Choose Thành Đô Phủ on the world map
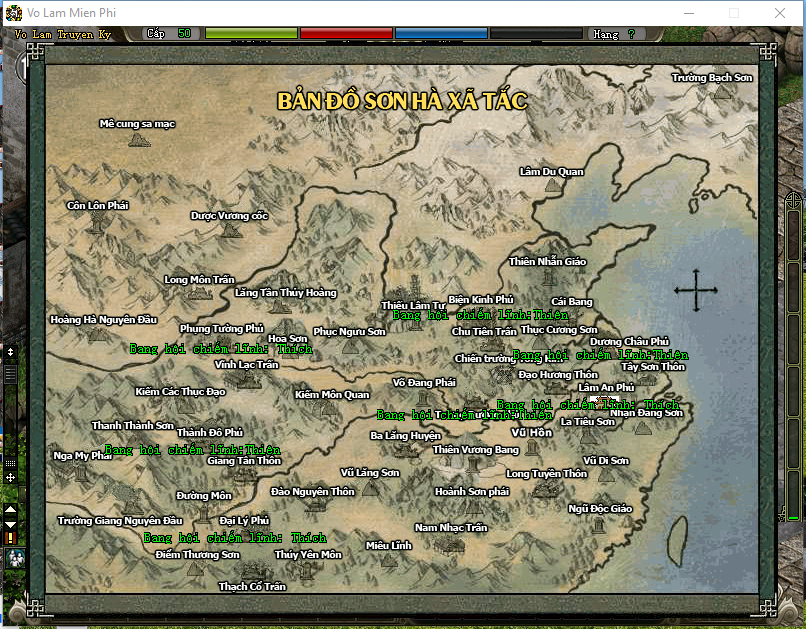This screenshot has height=629, width=806. click(209, 432)
